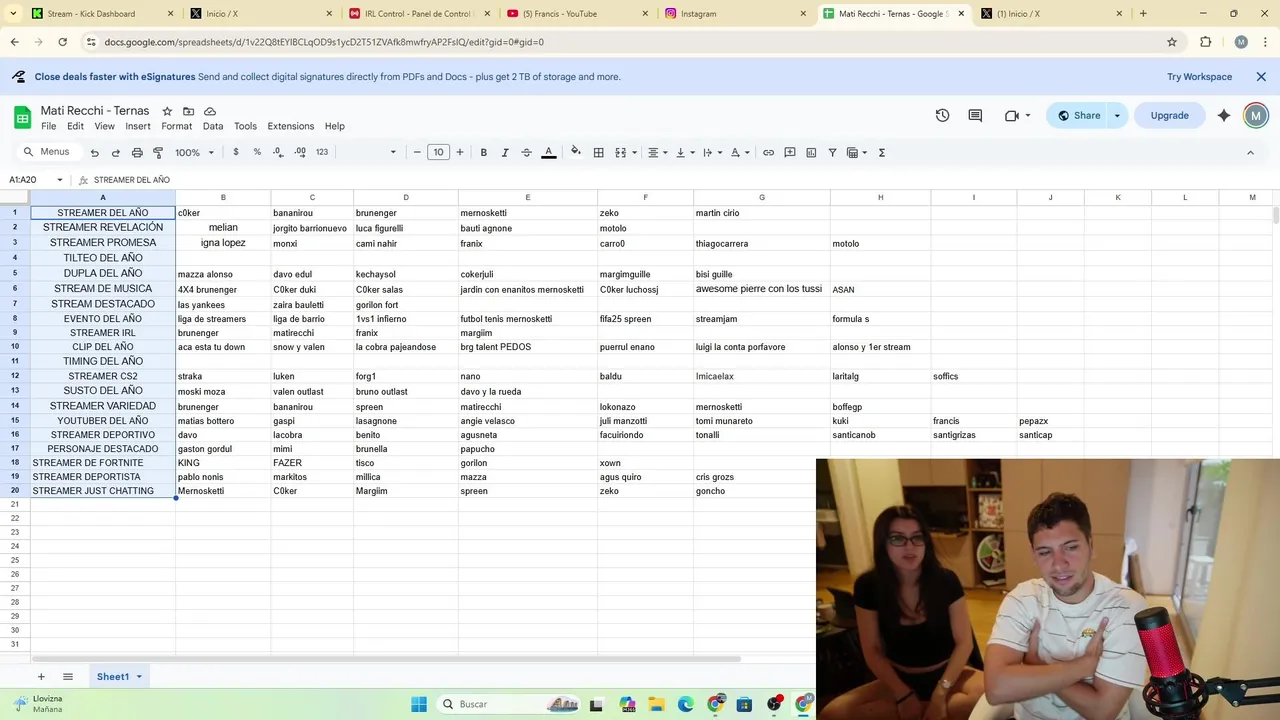This screenshot has width=1280, height=720.
Task: Open the File menu
Action: tap(48, 126)
